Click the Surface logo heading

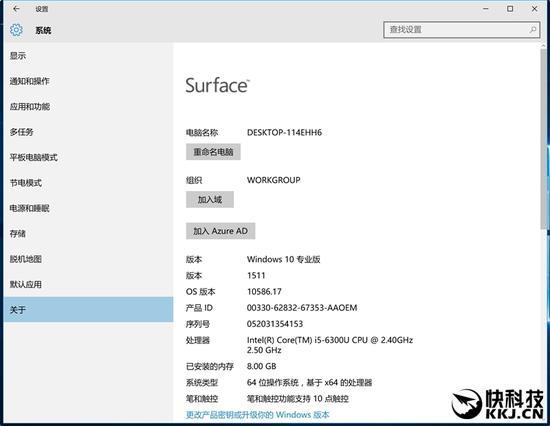[x=217, y=85]
